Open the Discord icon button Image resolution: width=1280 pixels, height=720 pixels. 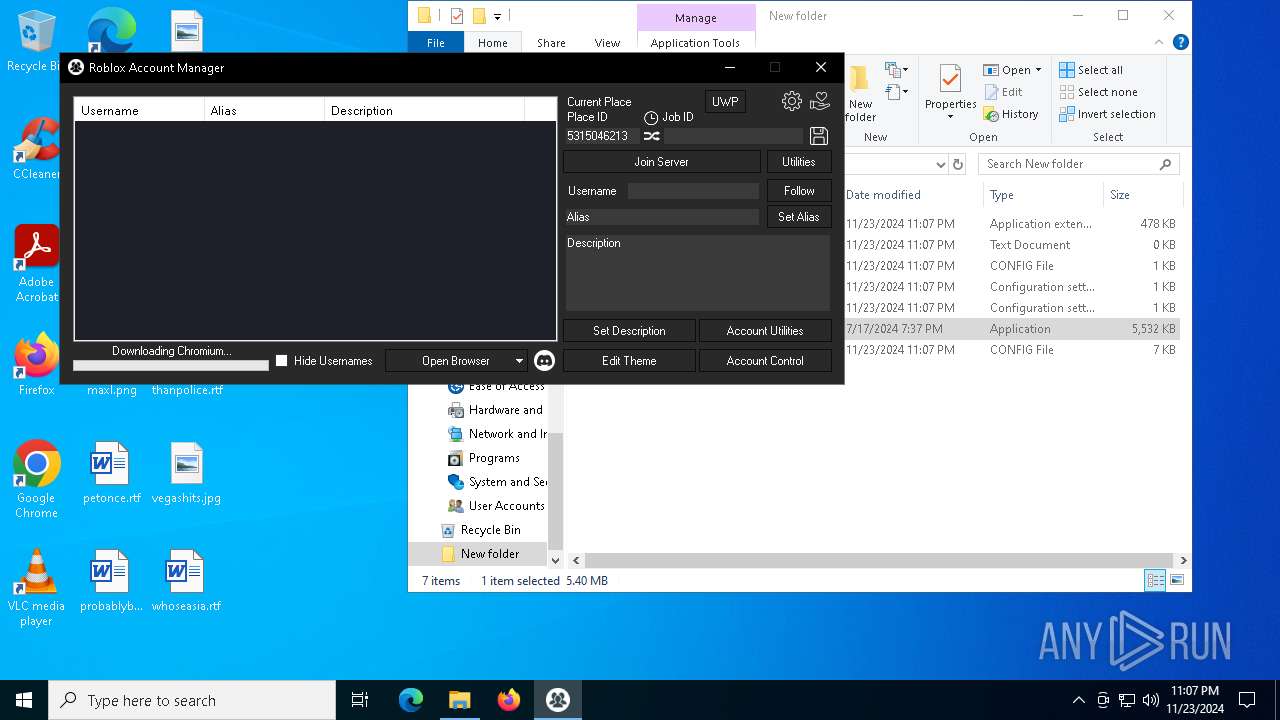[x=544, y=360]
